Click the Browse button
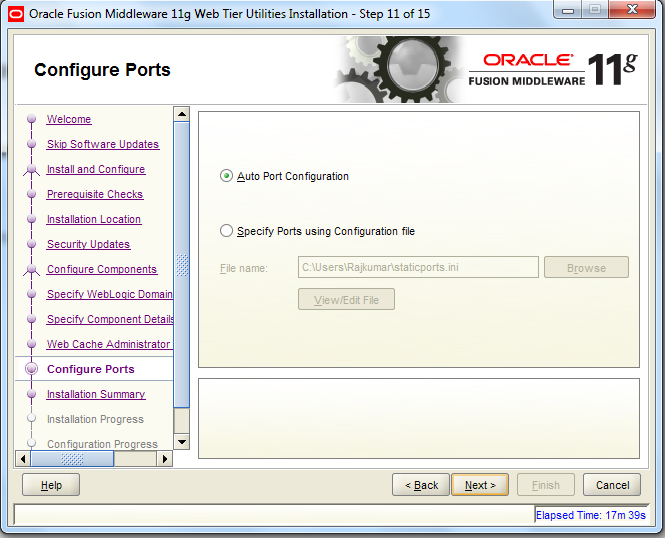This screenshot has height=538, width=665. (586, 268)
